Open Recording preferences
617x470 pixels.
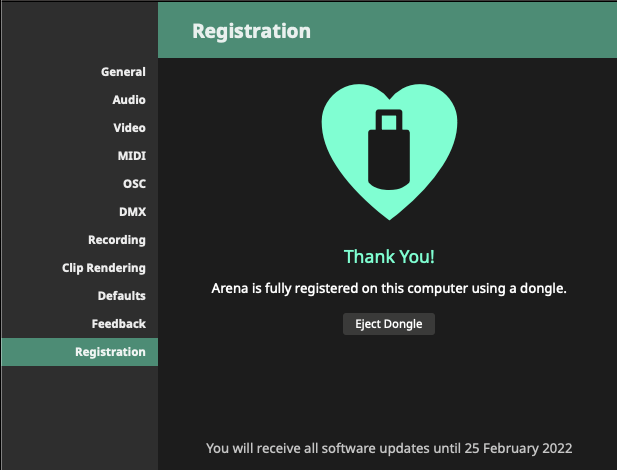(116, 240)
